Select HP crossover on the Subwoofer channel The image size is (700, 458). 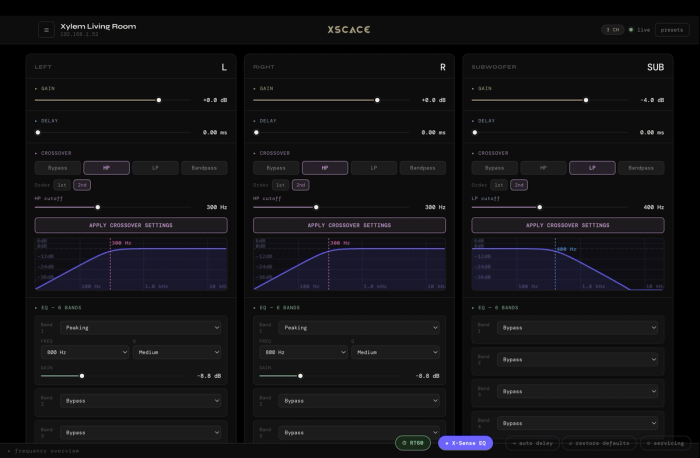pos(543,168)
